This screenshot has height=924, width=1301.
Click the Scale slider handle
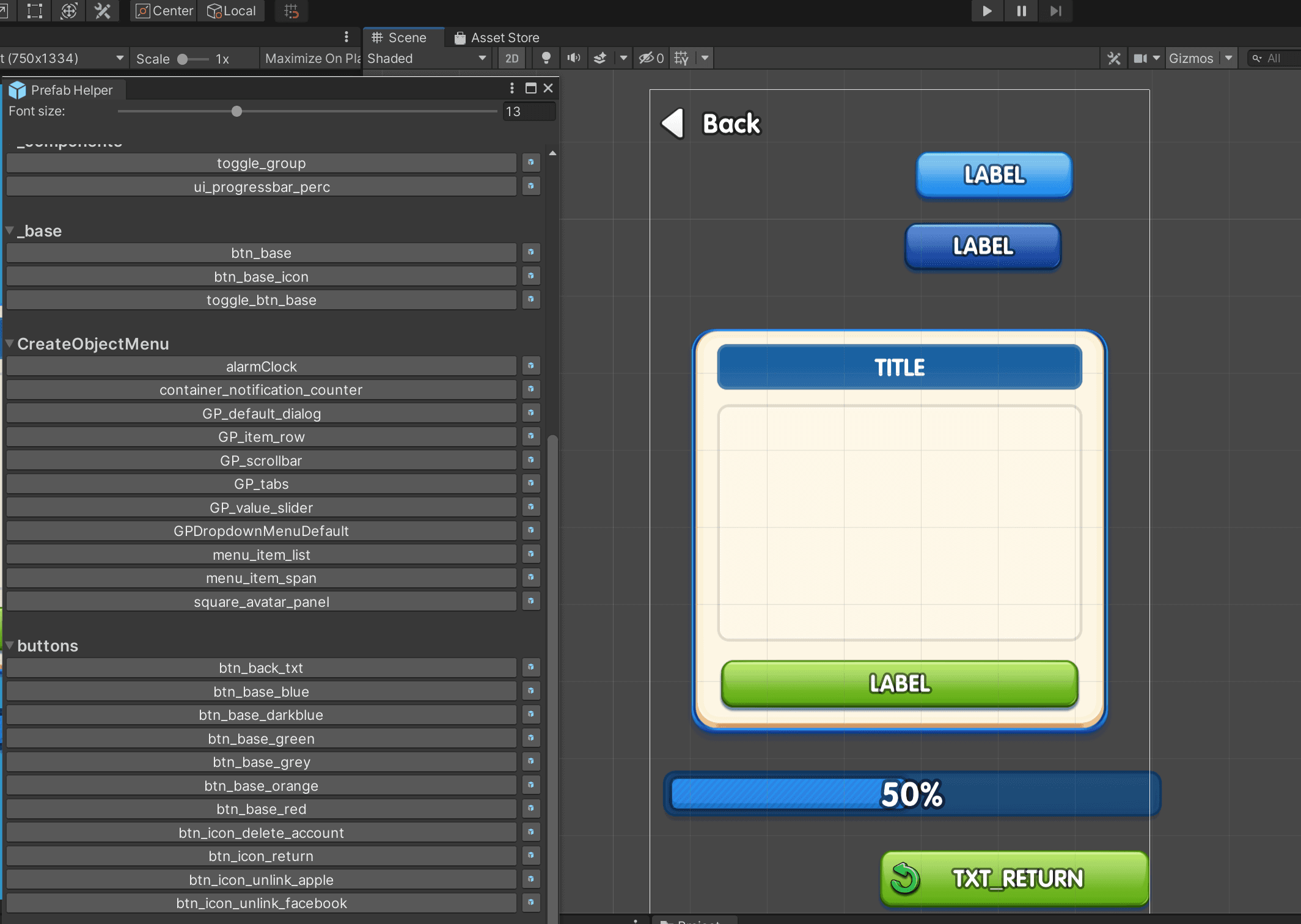pos(182,59)
